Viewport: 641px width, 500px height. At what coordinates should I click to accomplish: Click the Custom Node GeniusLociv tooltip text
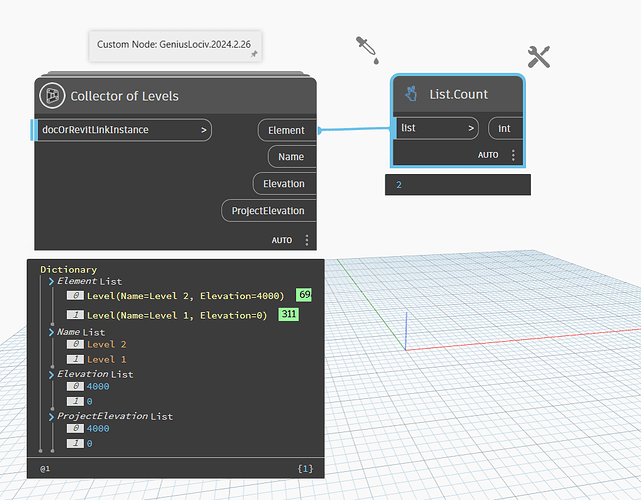coord(174,44)
